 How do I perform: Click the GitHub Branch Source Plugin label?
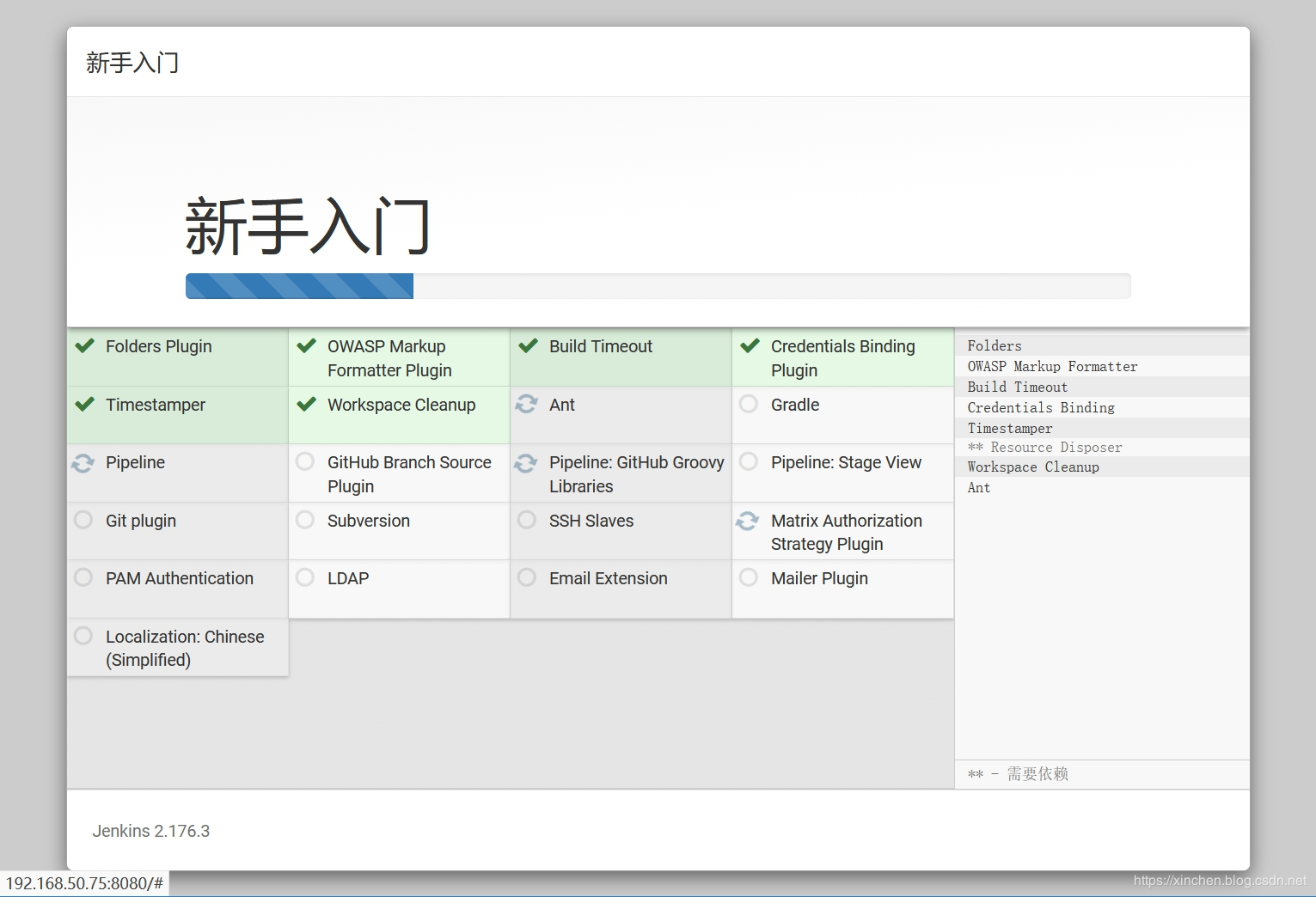tap(409, 474)
